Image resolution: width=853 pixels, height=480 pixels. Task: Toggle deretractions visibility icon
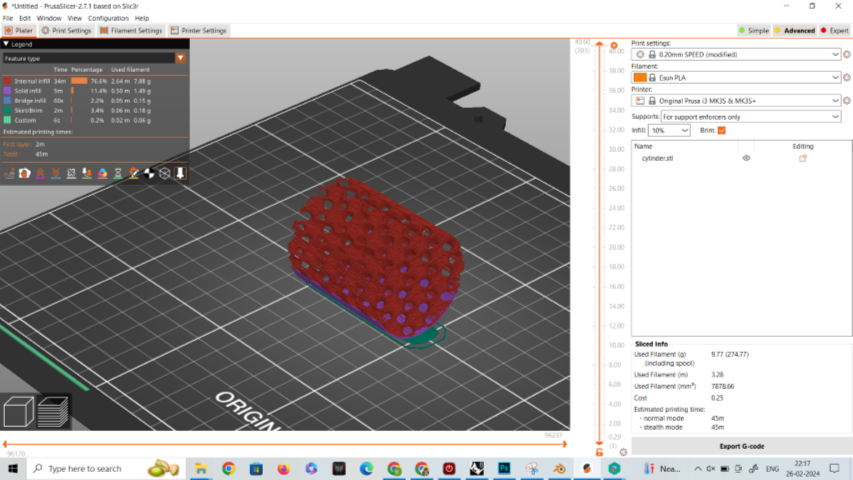[x=55, y=173]
